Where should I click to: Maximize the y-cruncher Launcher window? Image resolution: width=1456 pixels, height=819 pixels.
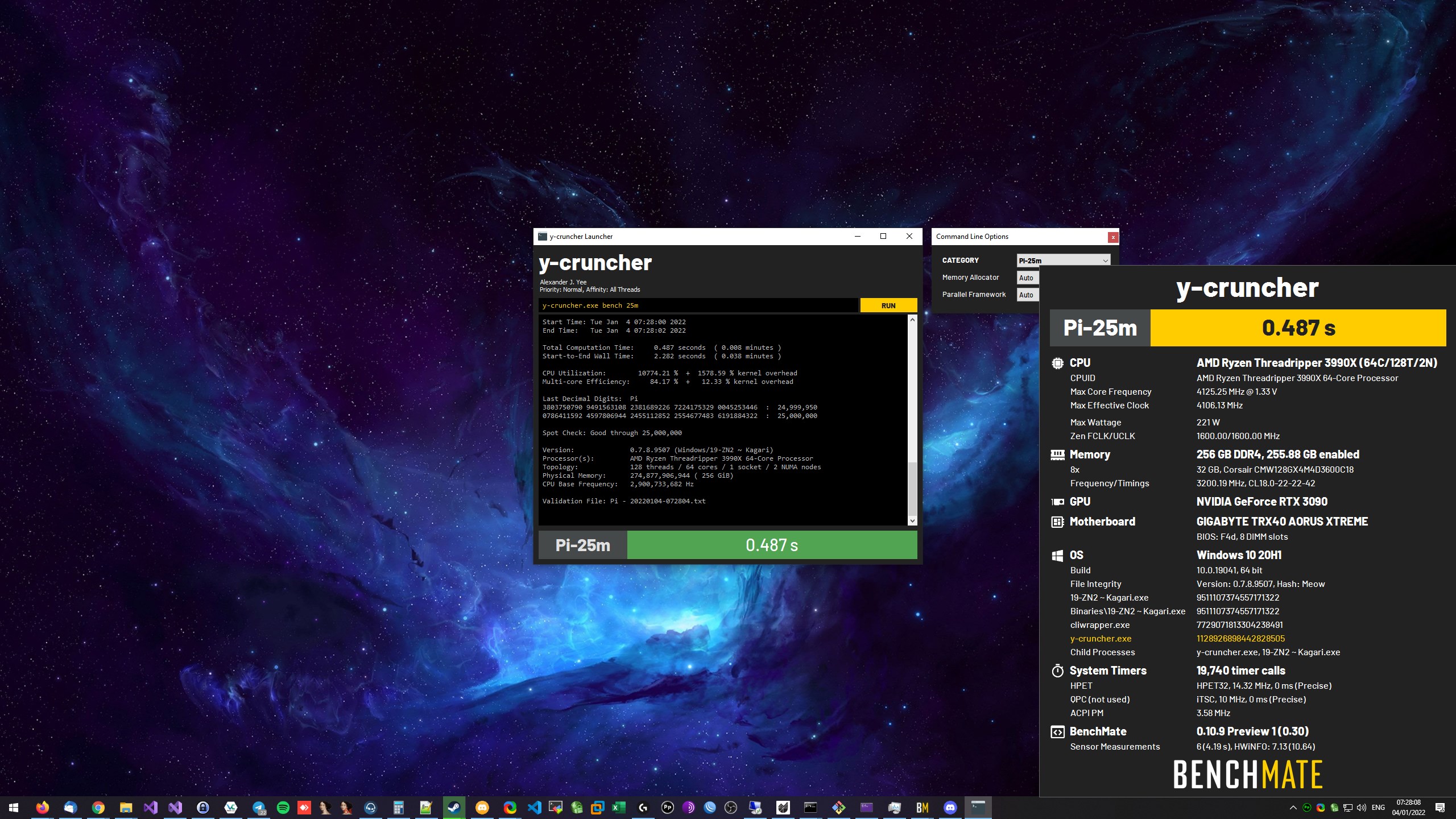tap(883, 237)
